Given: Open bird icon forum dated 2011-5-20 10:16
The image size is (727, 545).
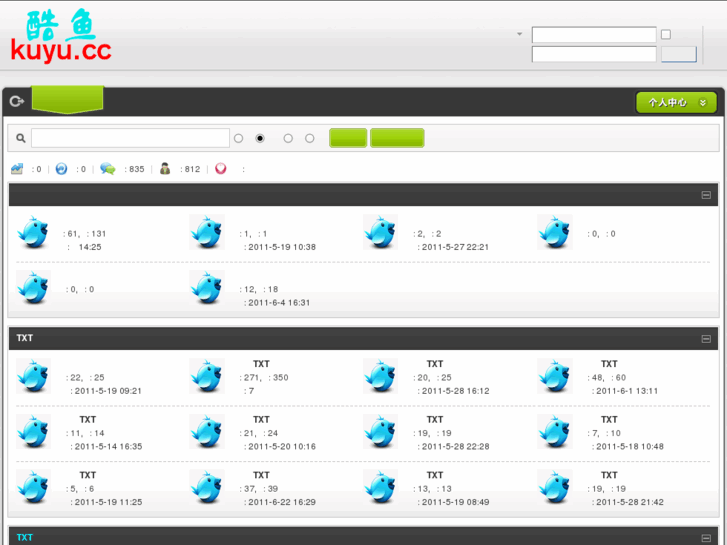Looking at the screenshot, I should pyautogui.click(x=207, y=431).
